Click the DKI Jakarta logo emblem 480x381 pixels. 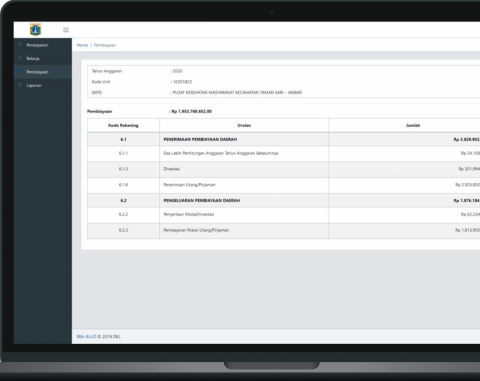tap(36, 30)
